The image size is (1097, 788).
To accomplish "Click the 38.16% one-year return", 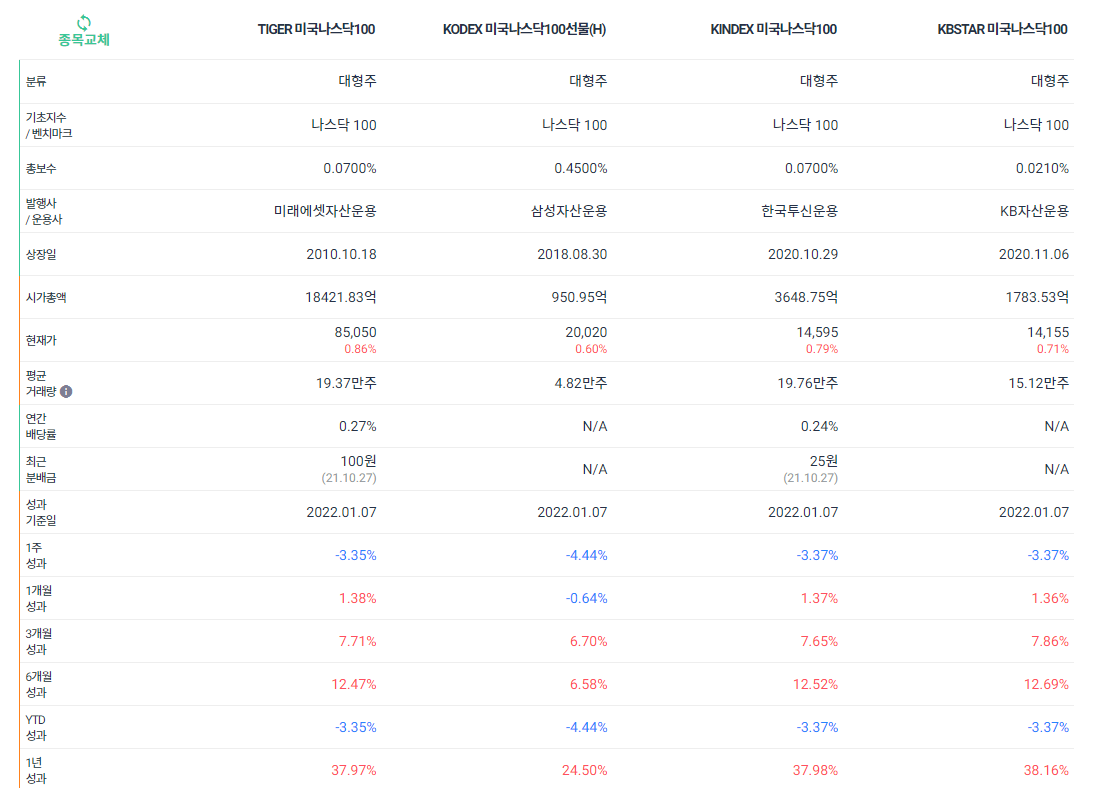I will [x=1047, y=771].
